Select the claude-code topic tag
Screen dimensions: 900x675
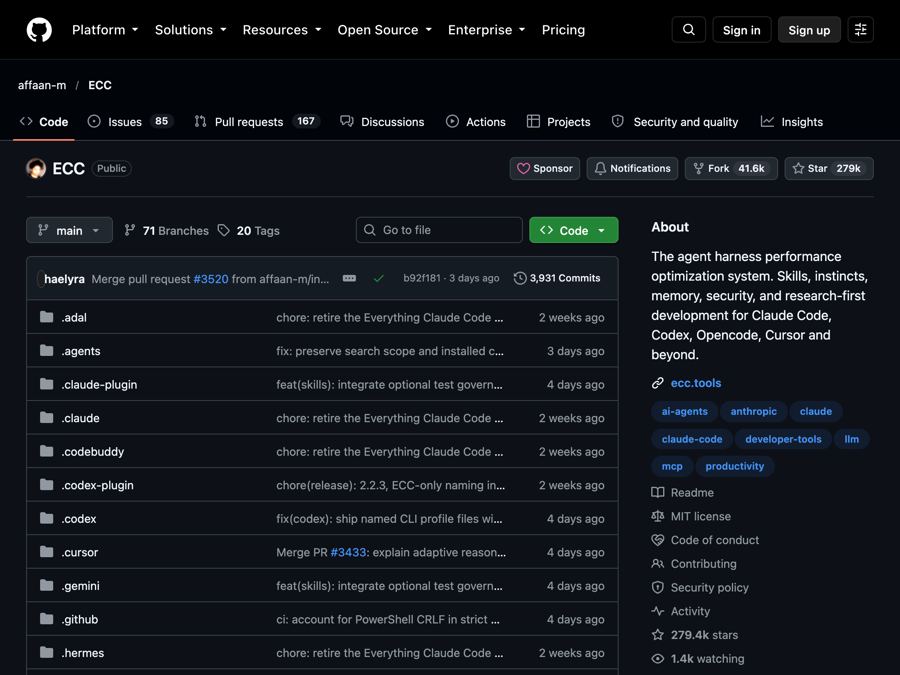692,439
